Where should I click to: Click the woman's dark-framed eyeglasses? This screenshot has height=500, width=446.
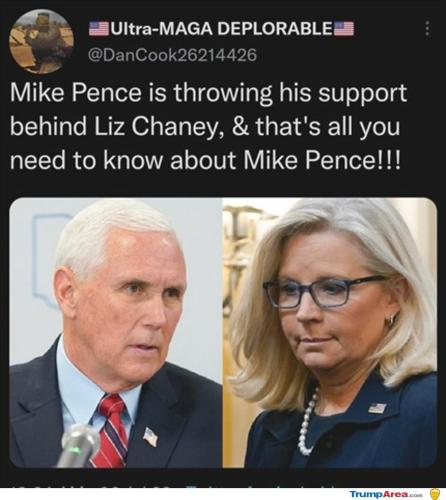324,292
